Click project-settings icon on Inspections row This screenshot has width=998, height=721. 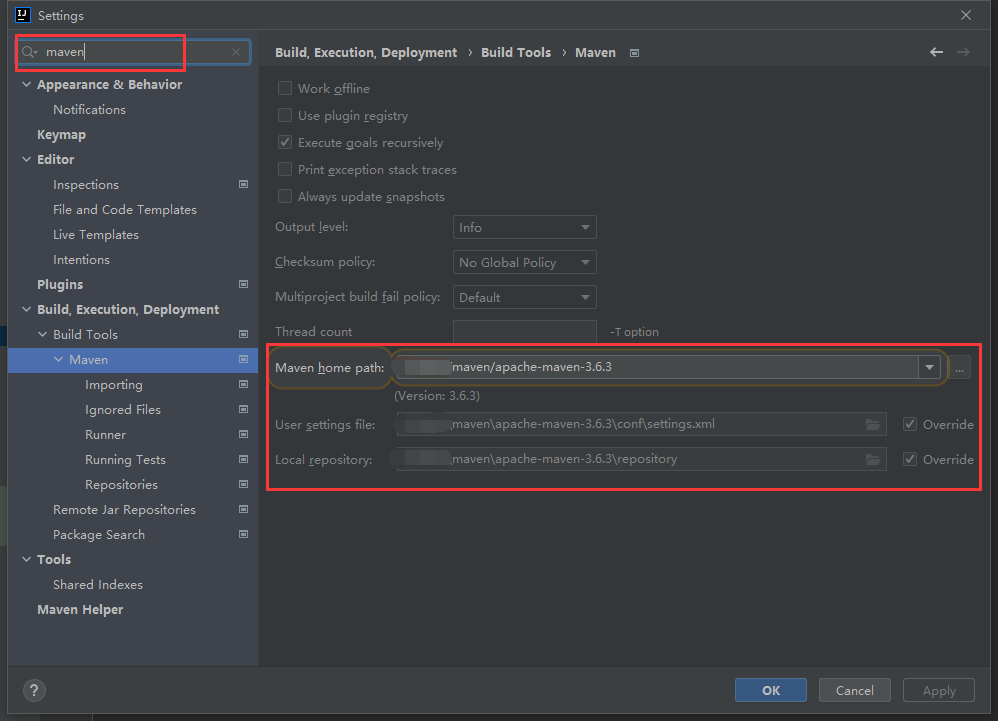pyautogui.click(x=243, y=185)
